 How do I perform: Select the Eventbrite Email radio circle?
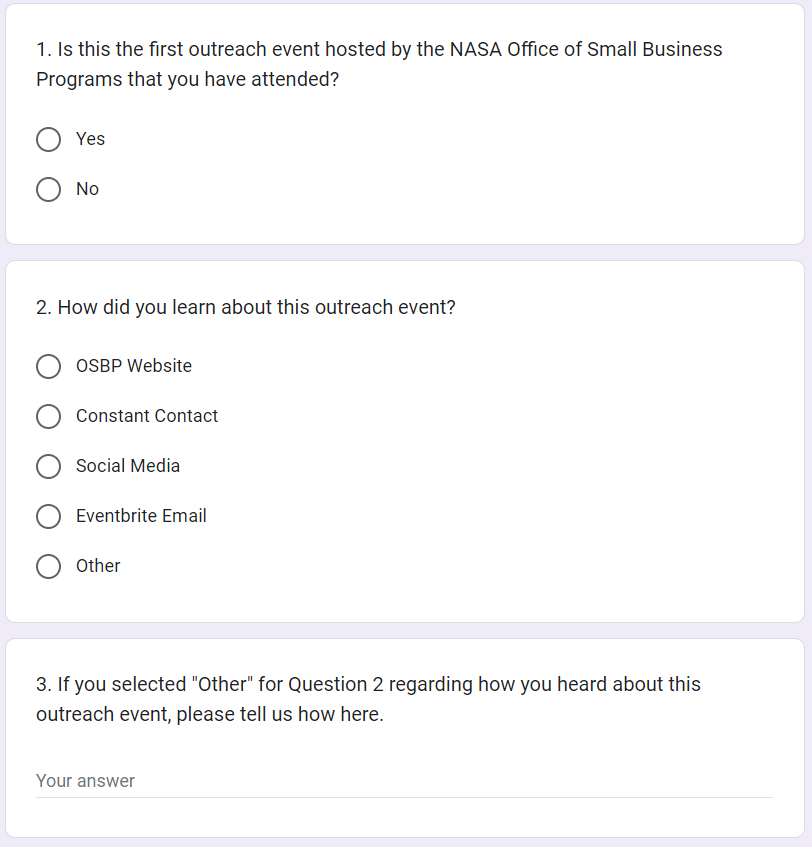(x=49, y=516)
